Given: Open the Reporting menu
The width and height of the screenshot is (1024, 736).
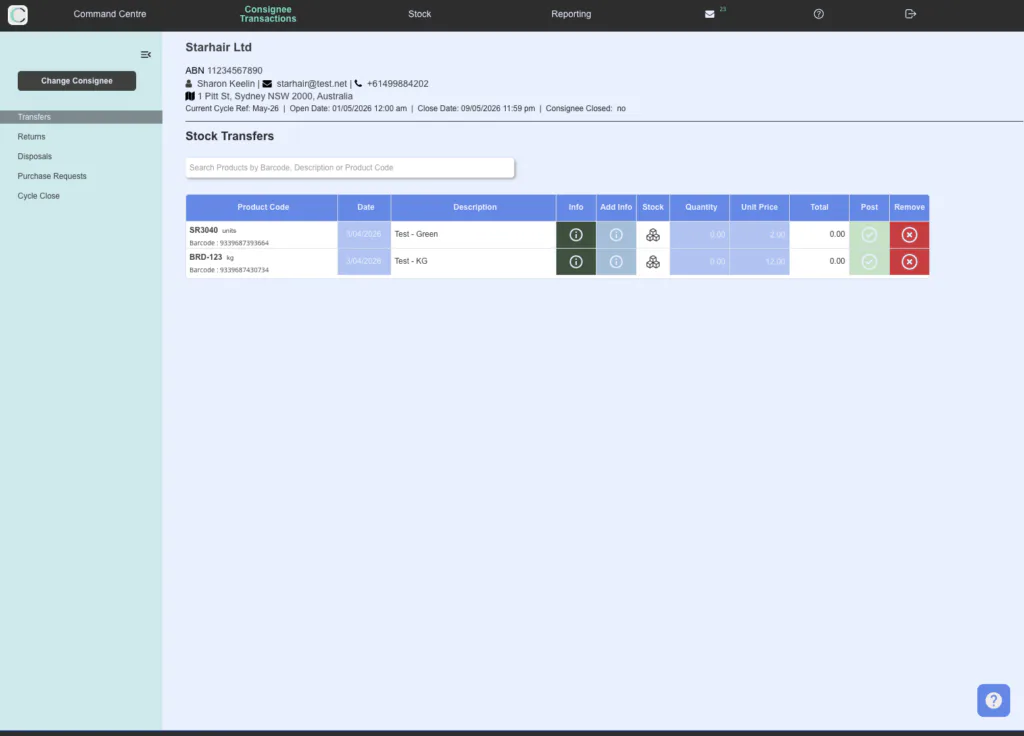Looking at the screenshot, I should pyautogui.click(x=571, y=14).
